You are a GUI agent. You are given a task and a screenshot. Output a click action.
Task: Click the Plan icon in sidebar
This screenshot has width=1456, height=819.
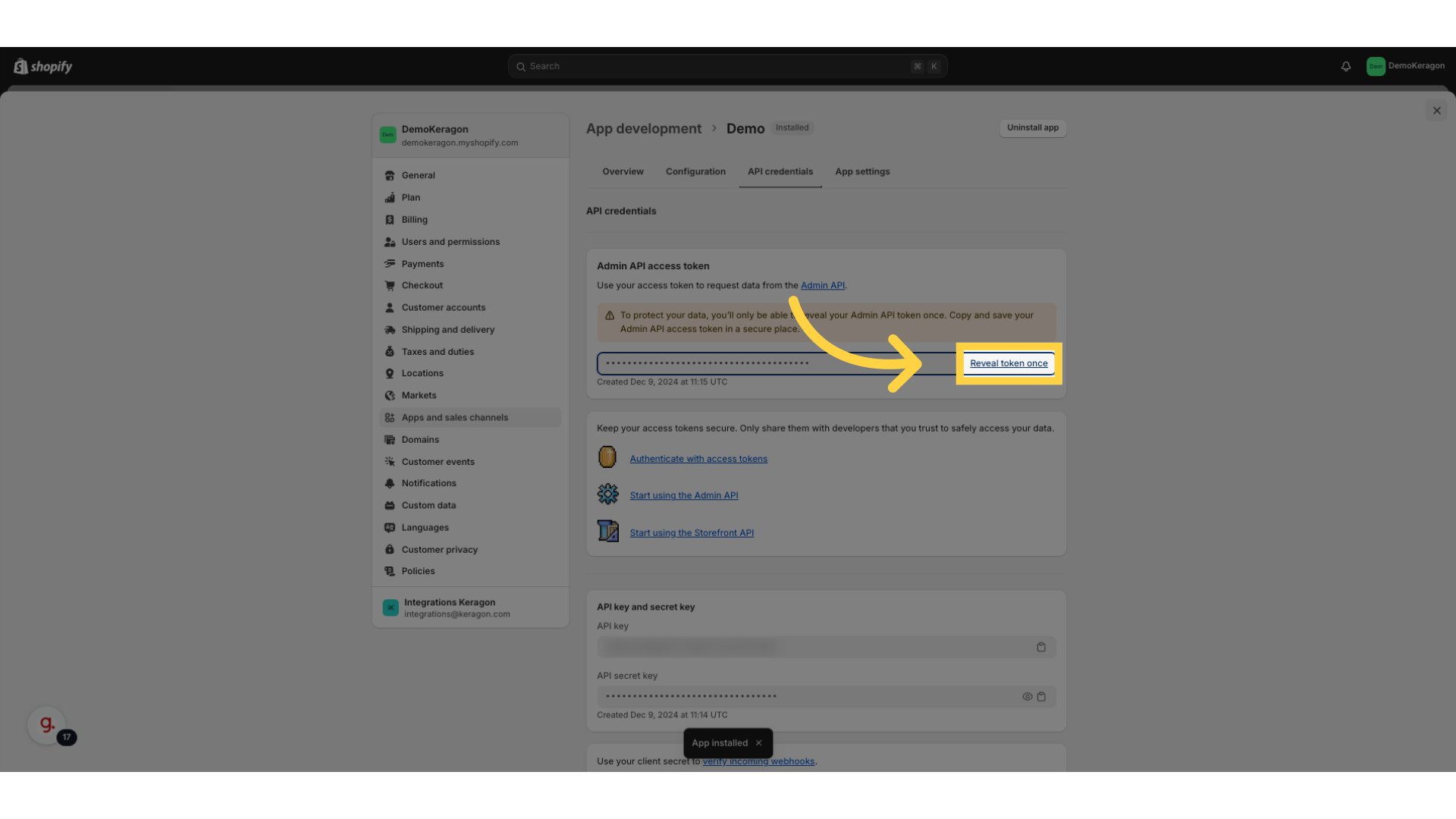[390, 197]
